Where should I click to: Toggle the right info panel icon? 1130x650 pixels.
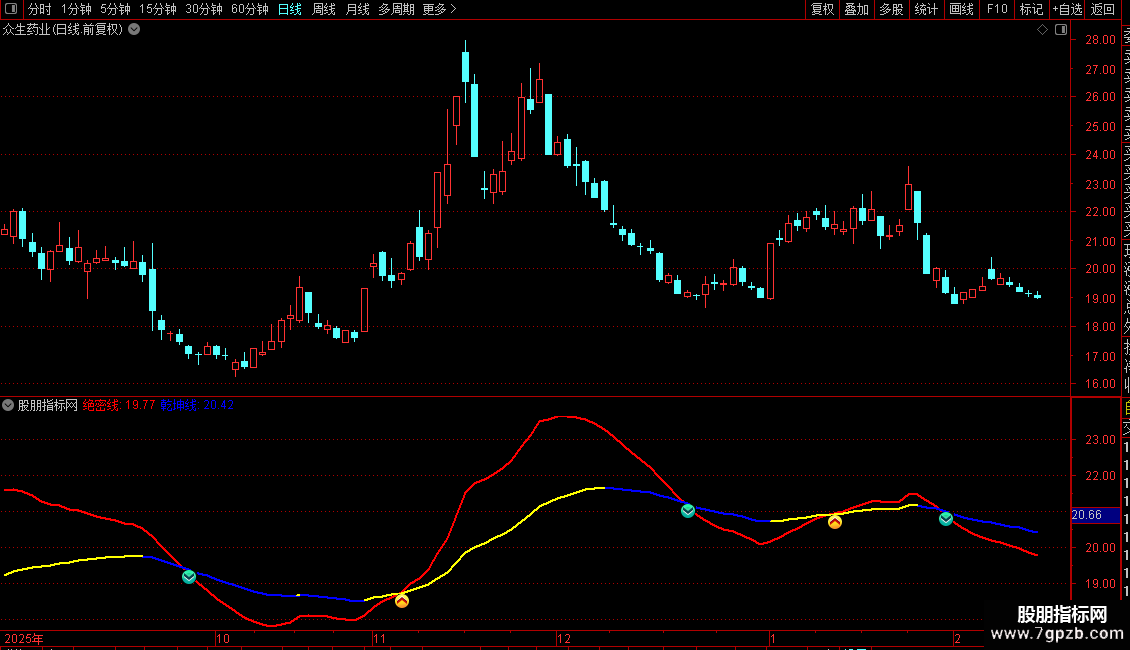[1061, 30]
